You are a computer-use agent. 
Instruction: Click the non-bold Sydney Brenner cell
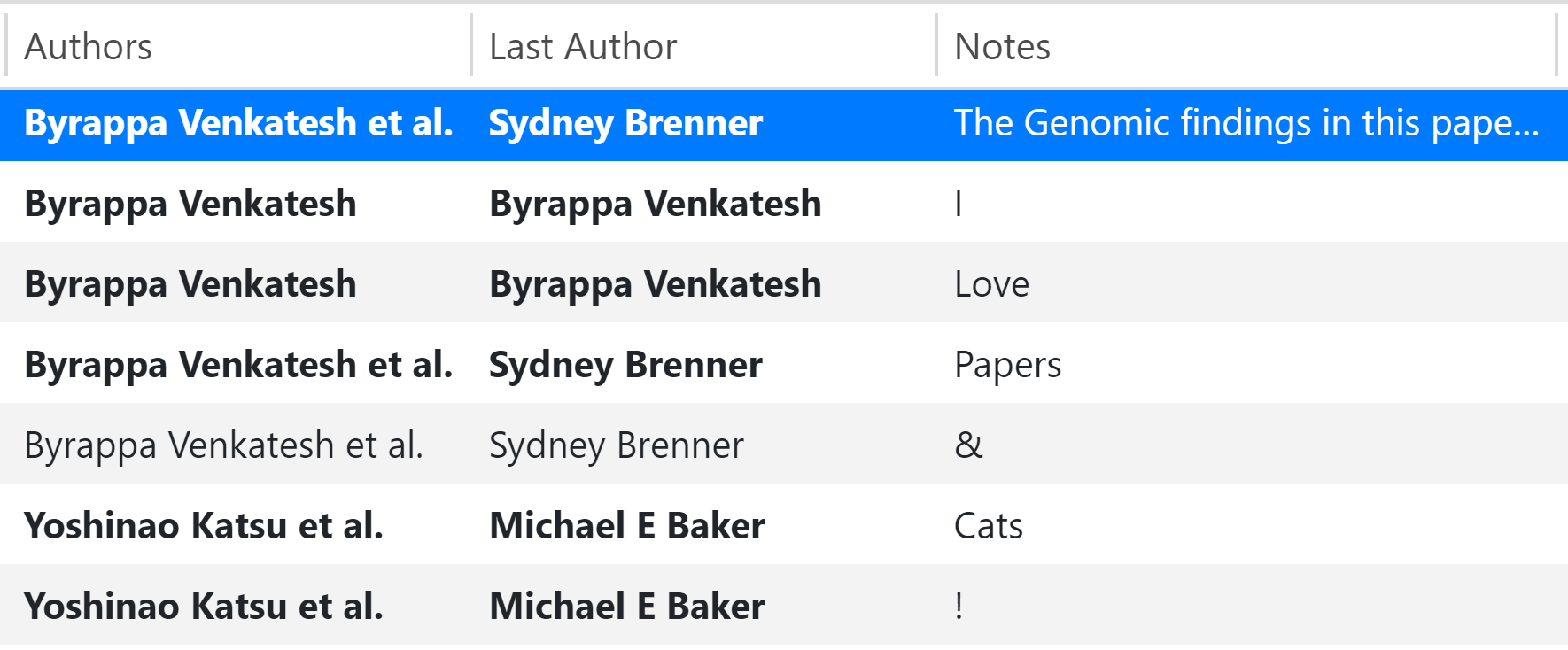click(616, 445)
